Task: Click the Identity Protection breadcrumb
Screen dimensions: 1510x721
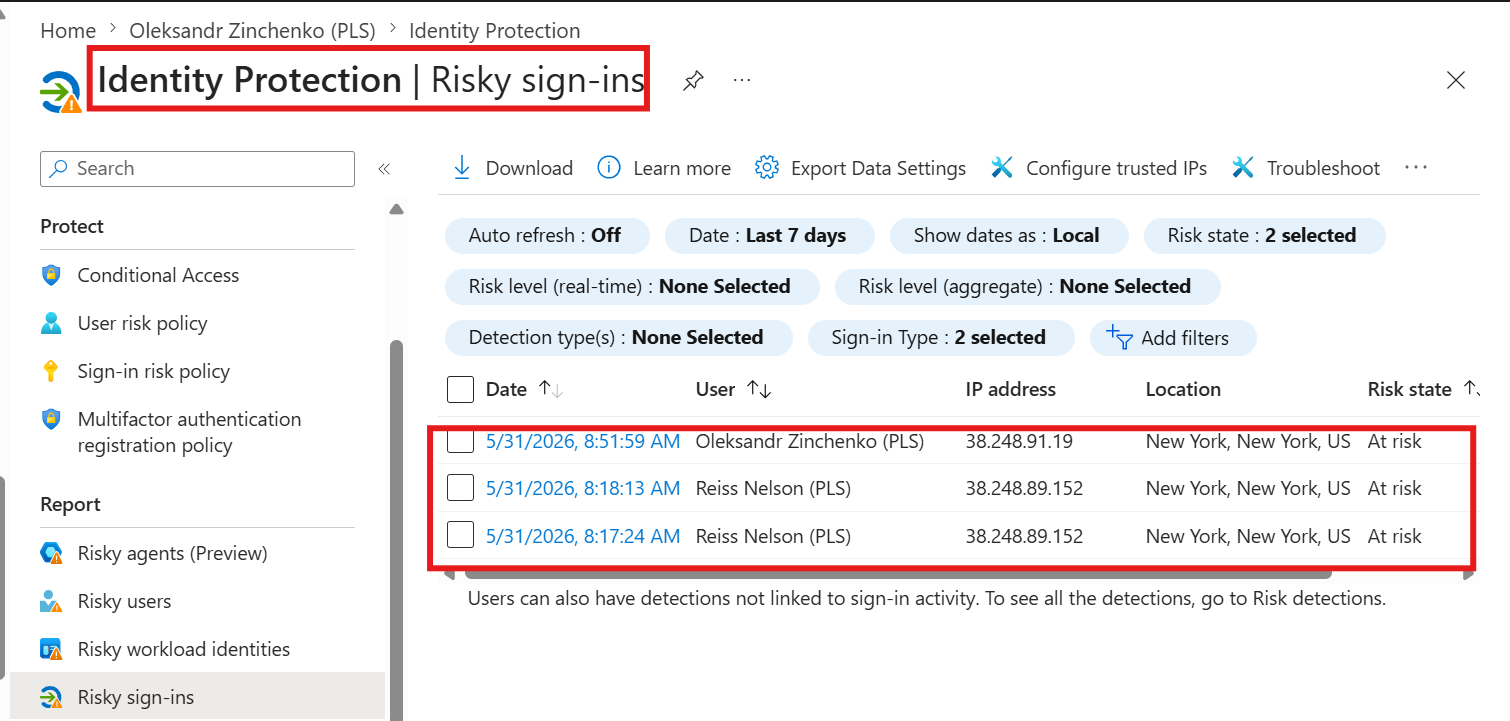Action: pos(494,31)
